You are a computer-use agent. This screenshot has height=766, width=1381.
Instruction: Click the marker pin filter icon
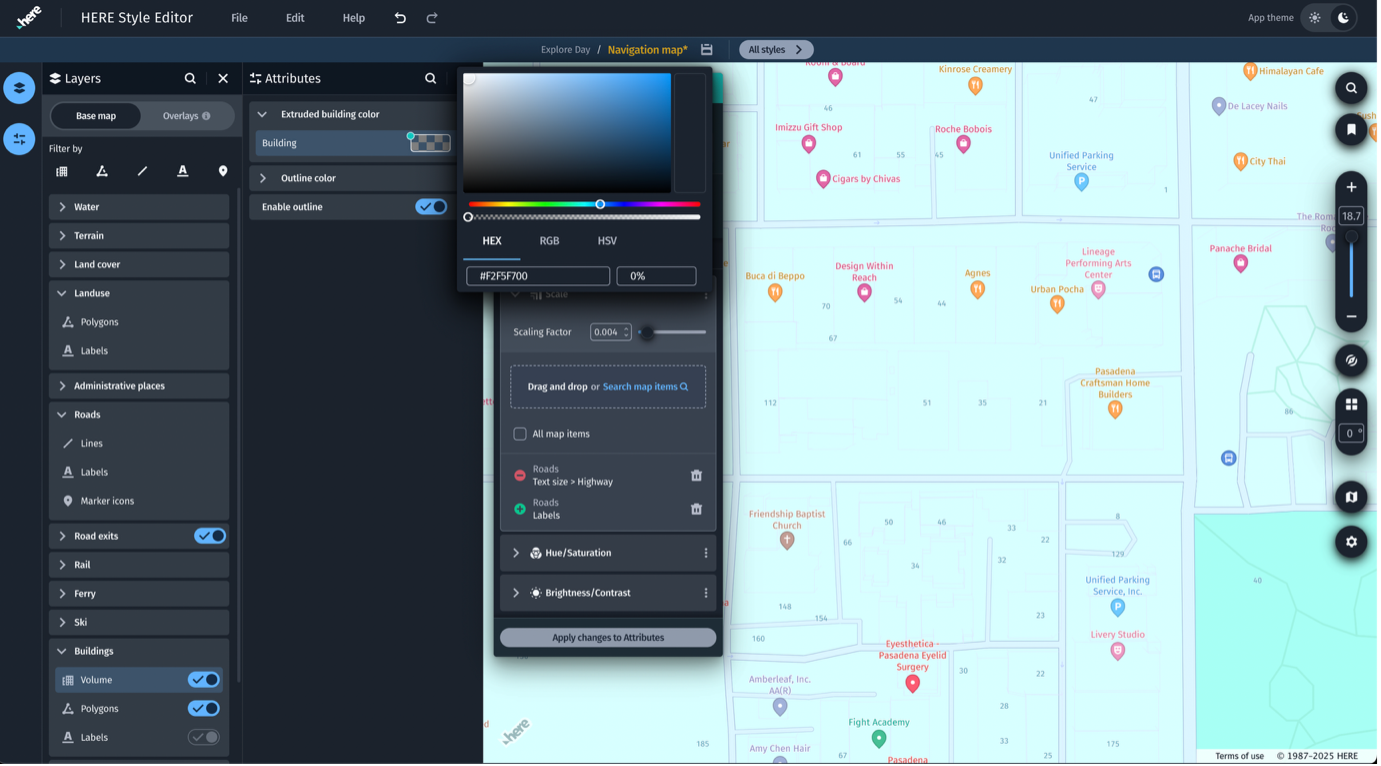pos(223,171)
